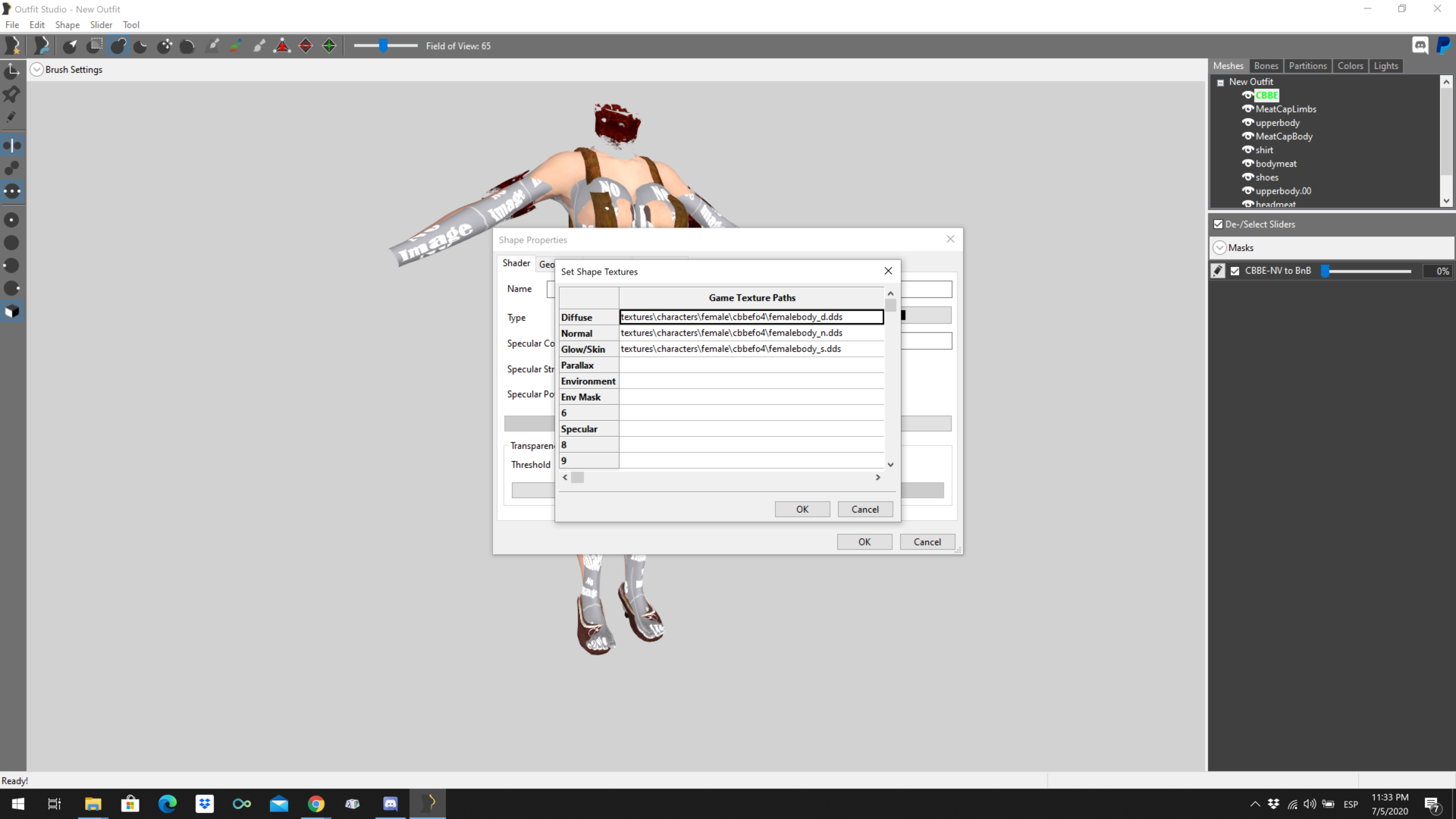Click the pushpin Pivot tool icon
1456x819 pixels.
click(x=12, y=94)
